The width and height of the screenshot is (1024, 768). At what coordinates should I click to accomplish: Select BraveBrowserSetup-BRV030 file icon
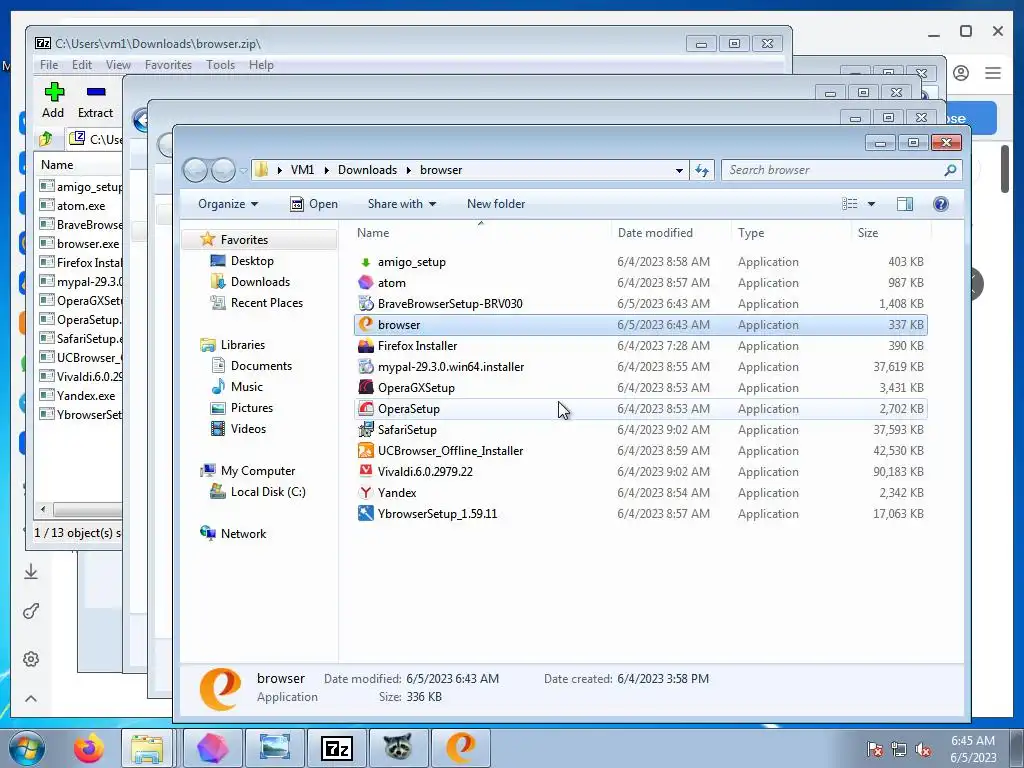coord(366,304)
